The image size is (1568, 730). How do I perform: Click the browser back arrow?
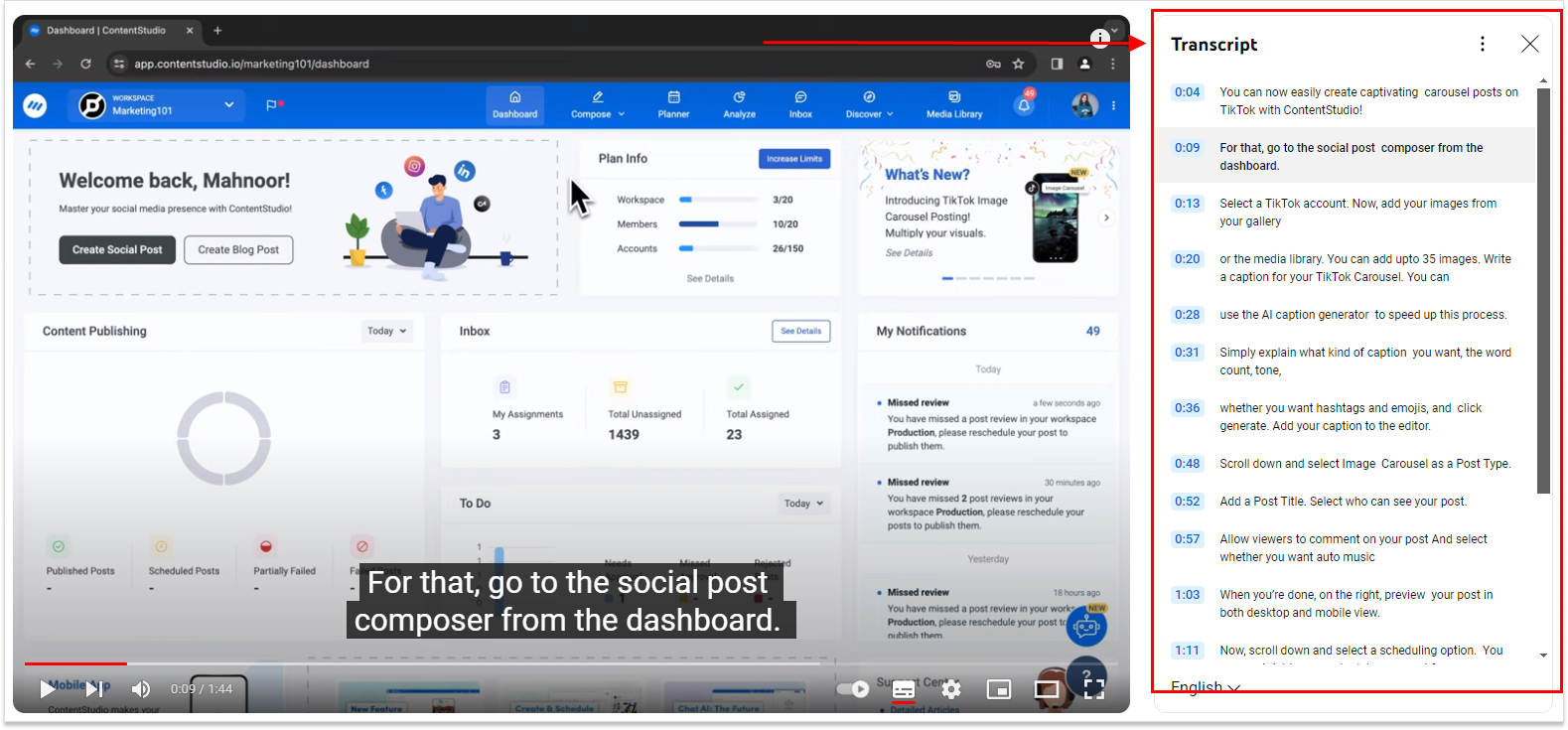[x=30, y=64]
